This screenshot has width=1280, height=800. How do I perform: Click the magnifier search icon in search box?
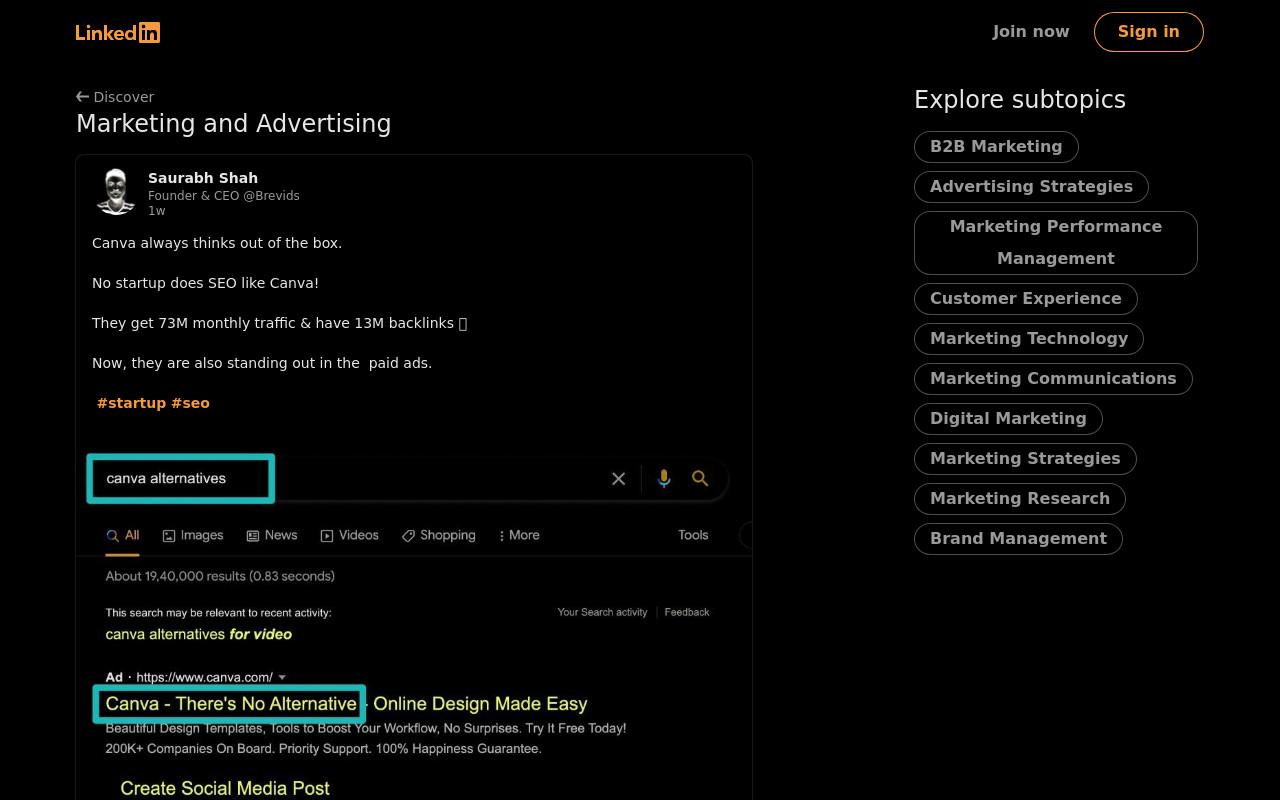pos(700,479)
